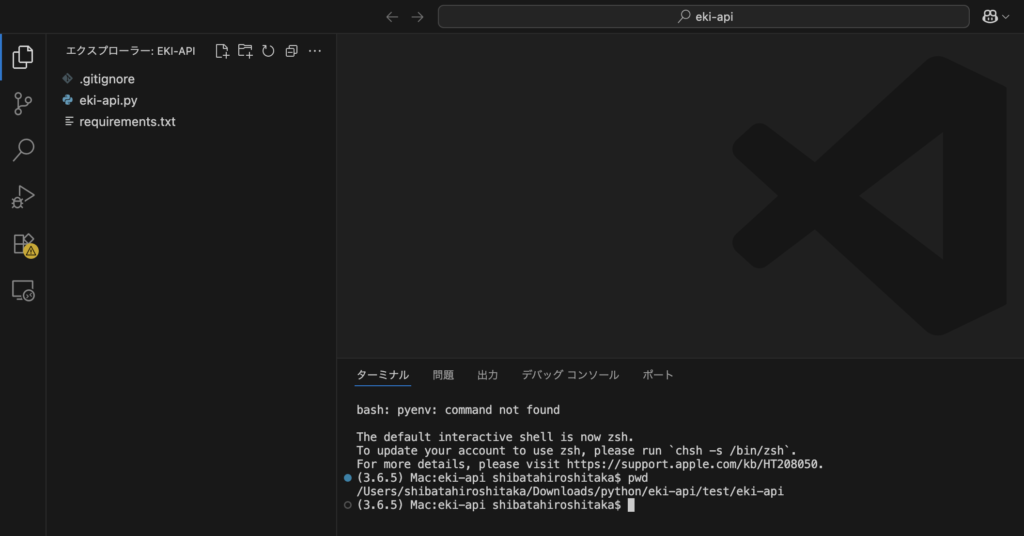The width and height of the screenshot is (1024, 536).
Task: Open the Source Control view
Action: pyautogui.click(x=23, y=104)
